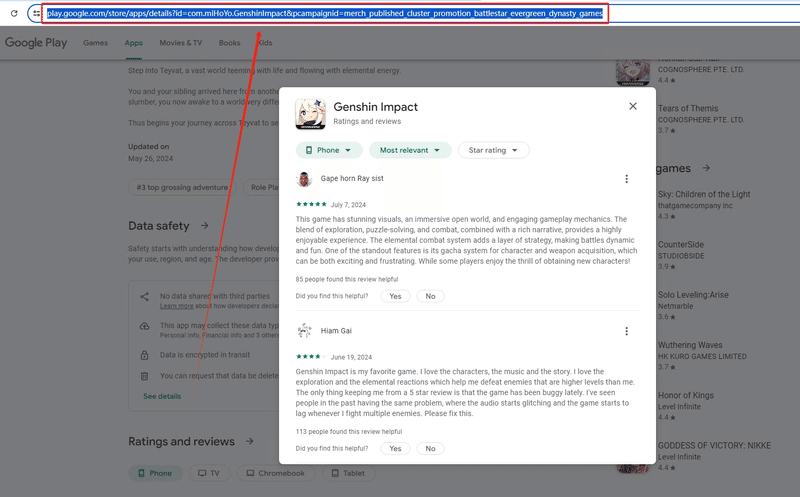800x497 pixels.
Task: Open the Movies & TV tab
Action: pyautogui.click(x=181, y=43)
